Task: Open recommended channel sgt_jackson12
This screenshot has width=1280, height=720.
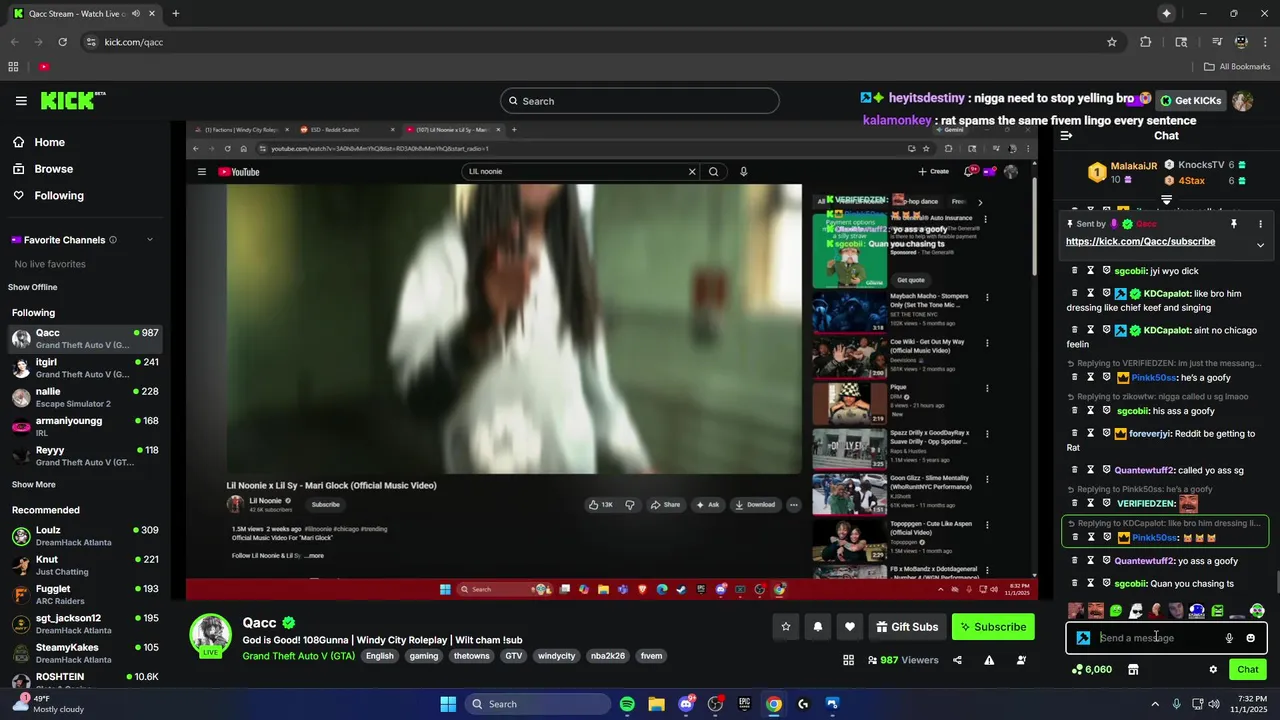Action: (85, 624)
